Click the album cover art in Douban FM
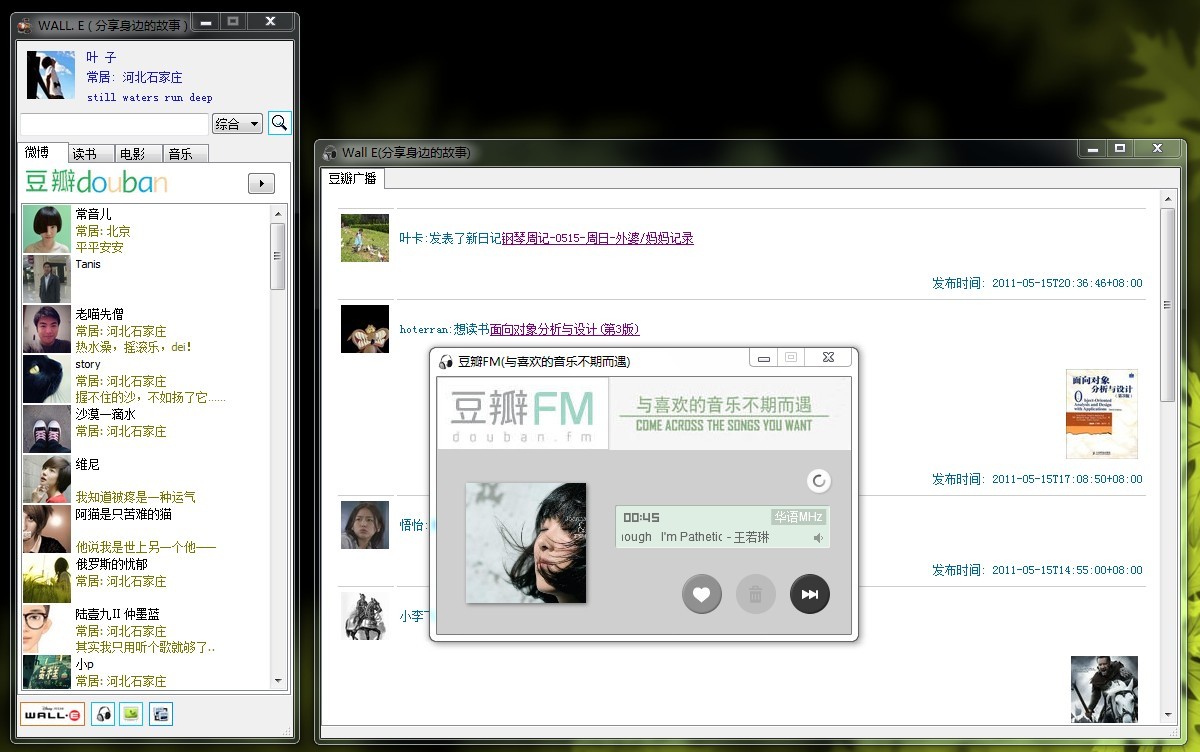 [526, 543]
